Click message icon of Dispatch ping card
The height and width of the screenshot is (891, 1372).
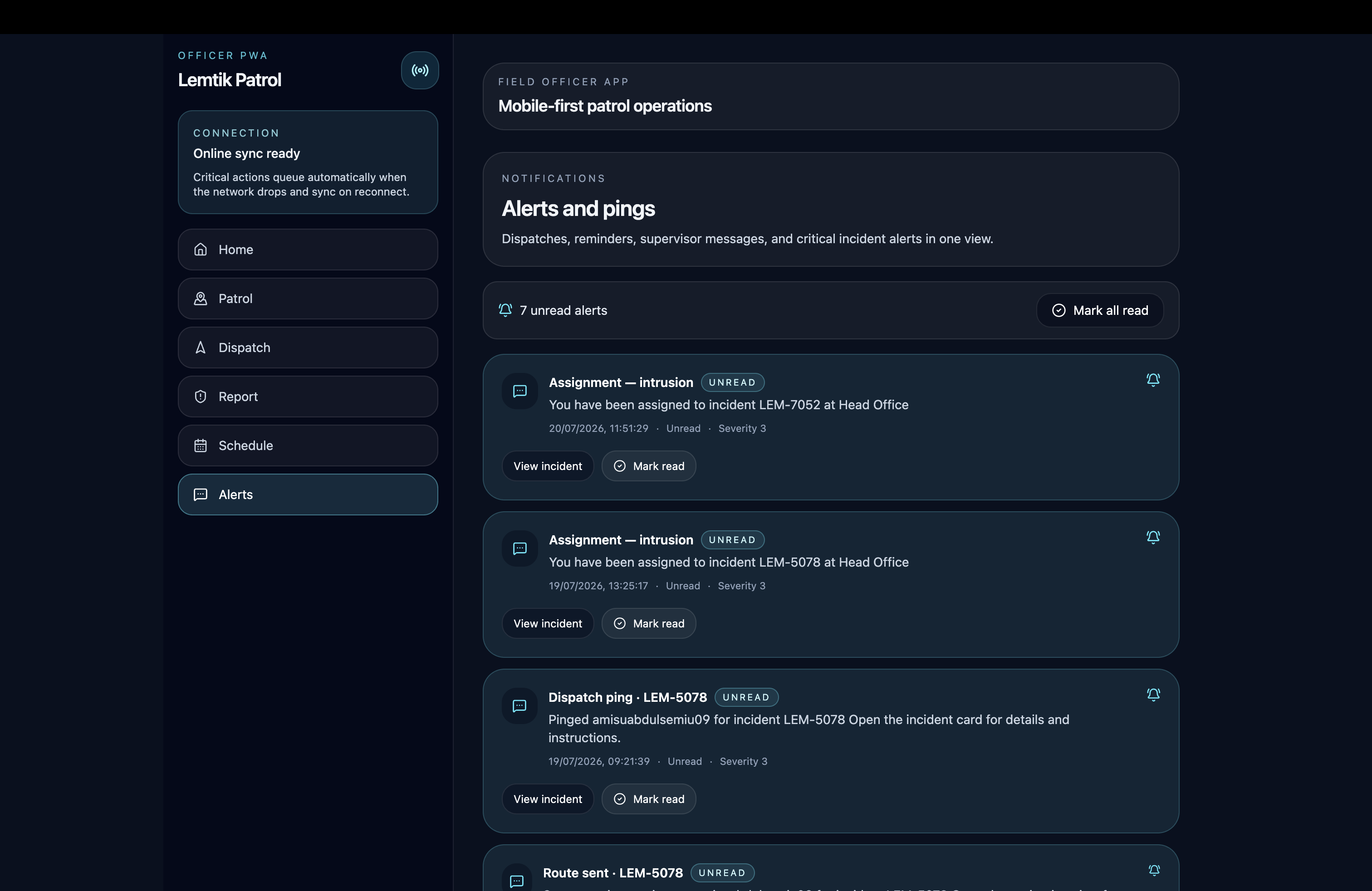pyautogui.click(x=520, y=706)
